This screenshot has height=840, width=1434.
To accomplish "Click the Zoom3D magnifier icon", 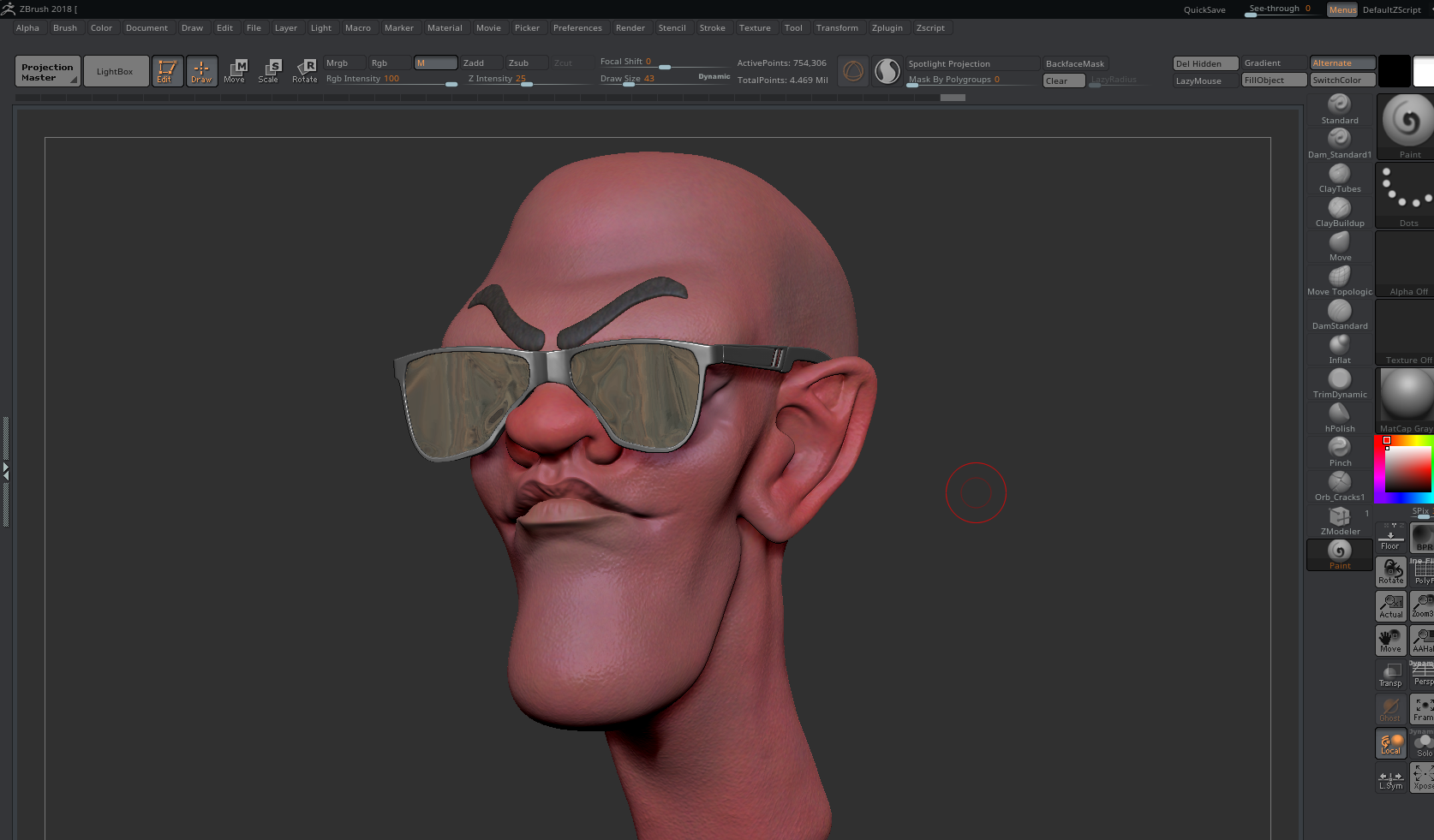I will point(1422,606).
